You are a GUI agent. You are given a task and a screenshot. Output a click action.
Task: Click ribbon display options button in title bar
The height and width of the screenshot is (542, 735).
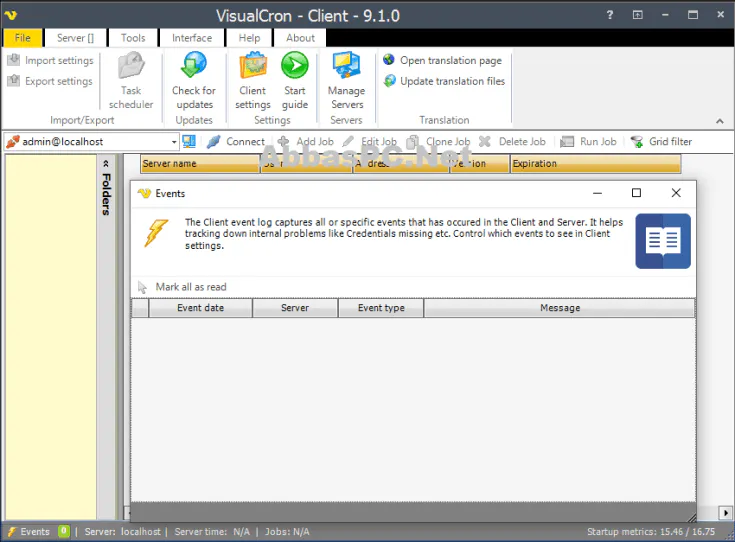638,15
